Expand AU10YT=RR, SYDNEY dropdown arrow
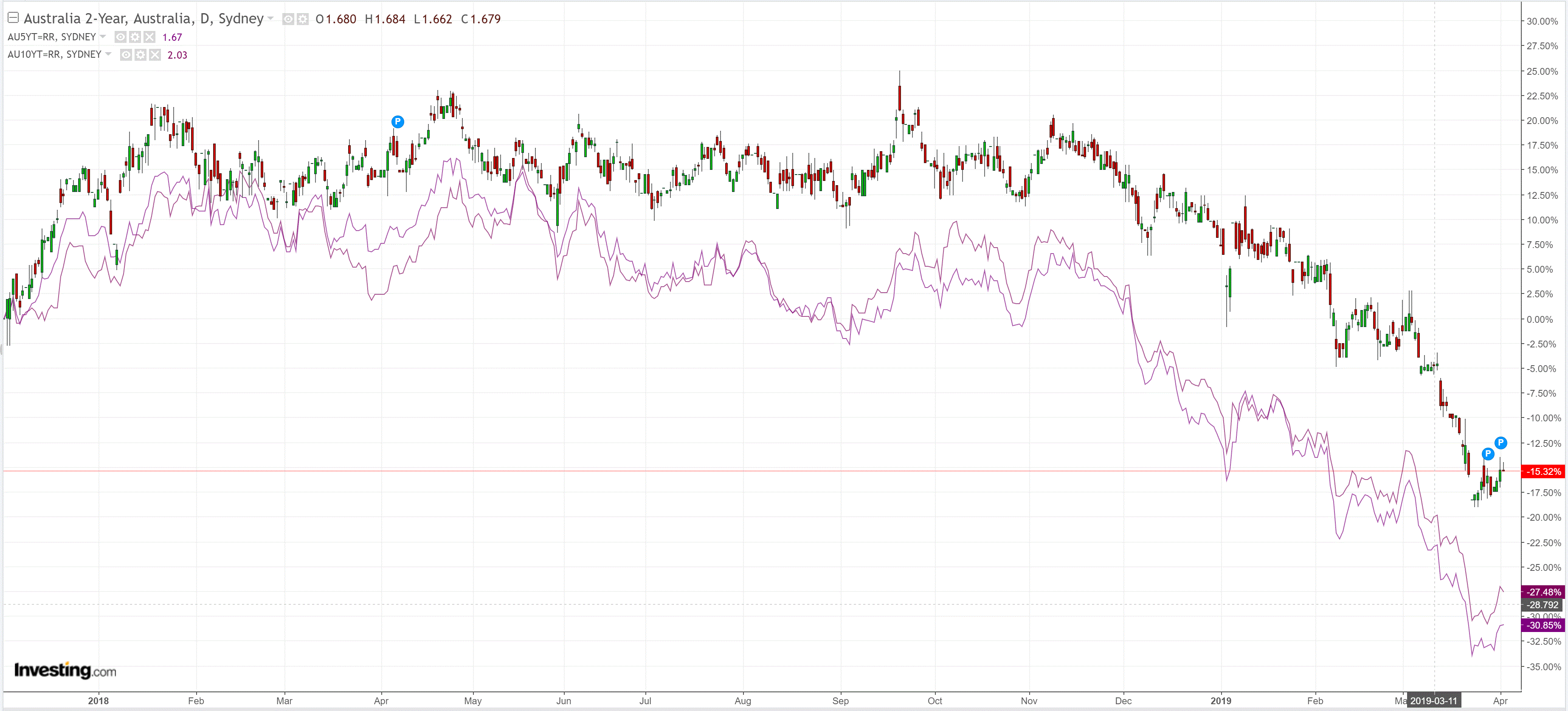1568x711 pixels. pos(108,54)
